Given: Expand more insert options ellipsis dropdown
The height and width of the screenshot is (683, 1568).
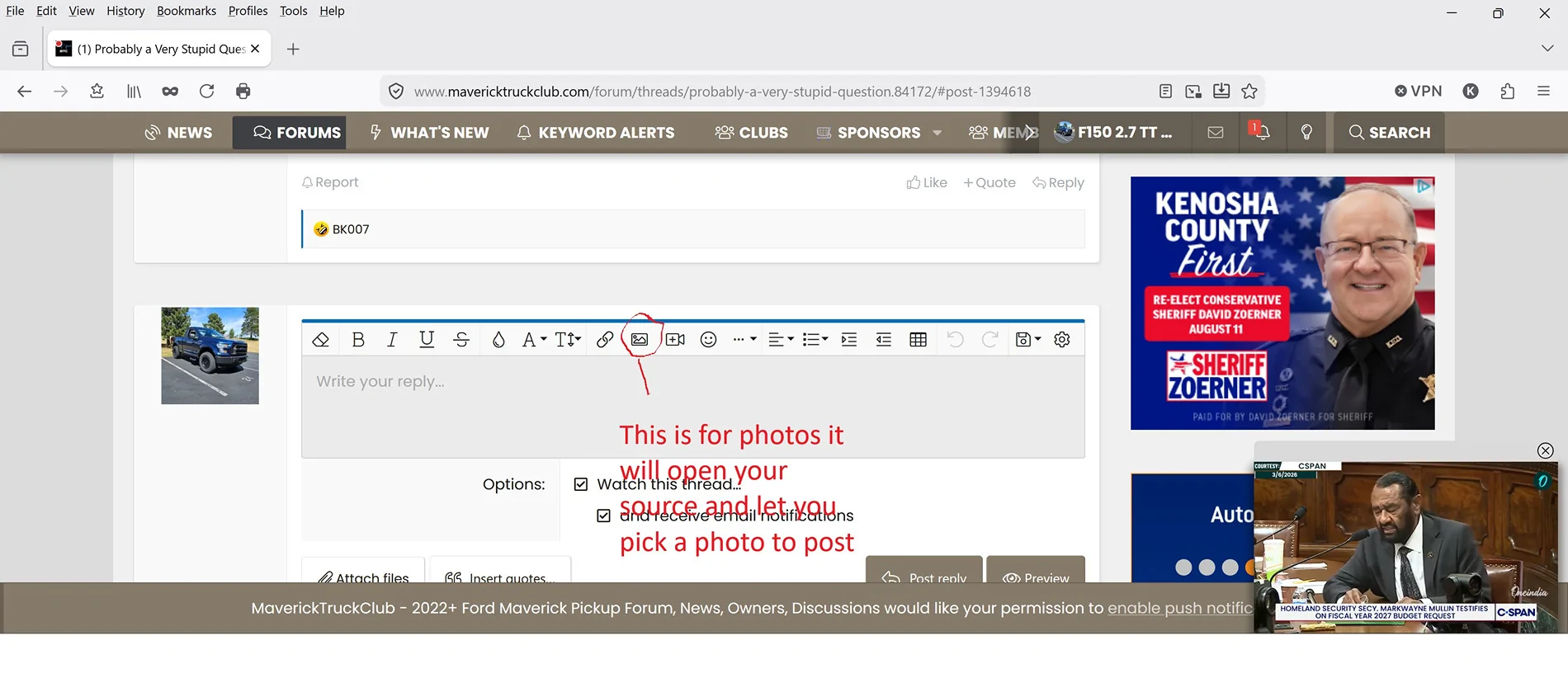Looking at the screenshot, I should click(x=744, y=339).
